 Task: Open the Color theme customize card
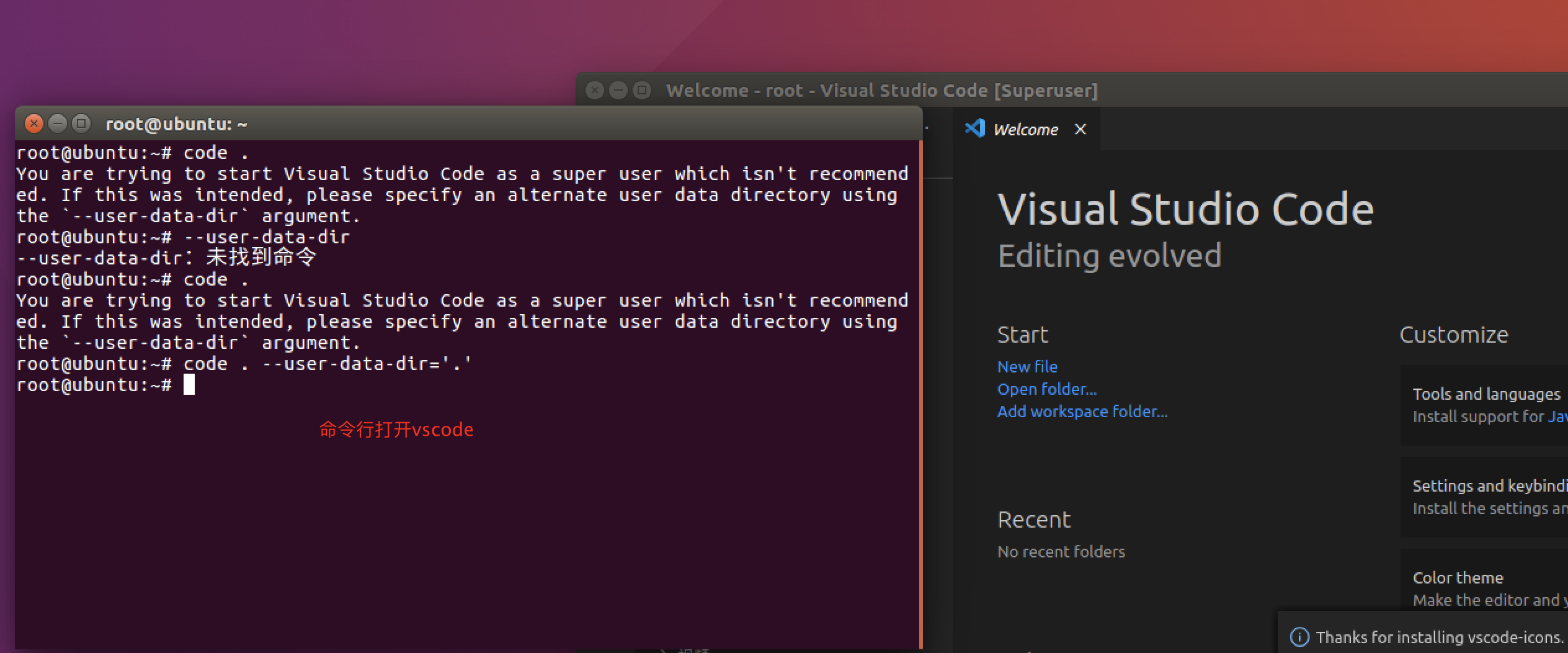(1484, 580)
